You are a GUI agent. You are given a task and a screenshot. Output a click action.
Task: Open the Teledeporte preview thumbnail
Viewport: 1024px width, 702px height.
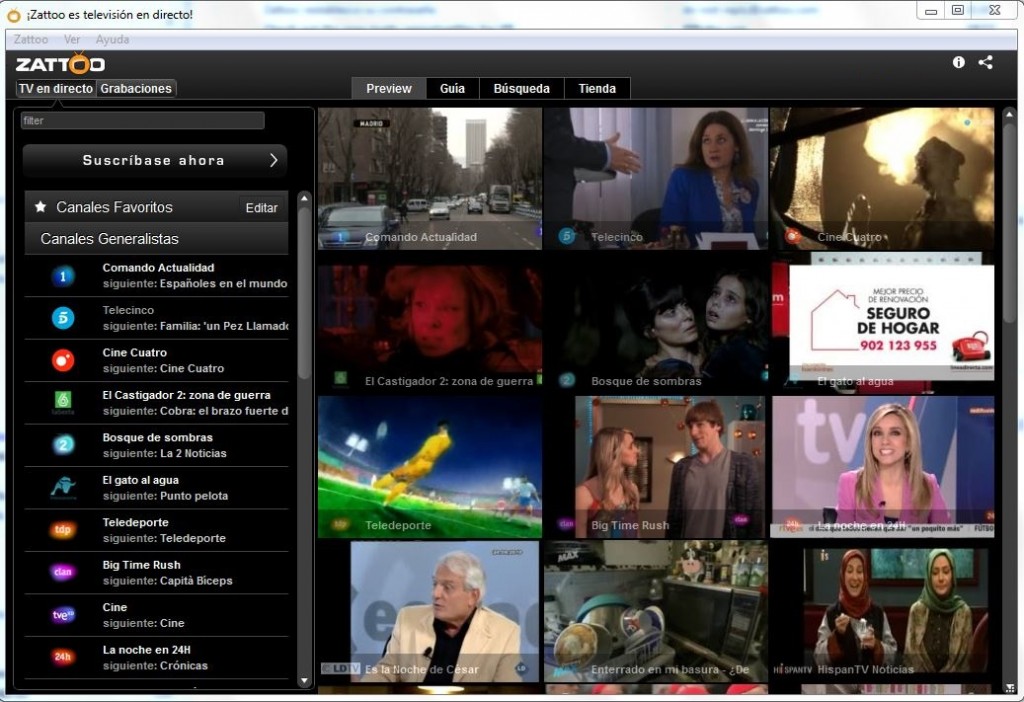click(x=430, y=466)
